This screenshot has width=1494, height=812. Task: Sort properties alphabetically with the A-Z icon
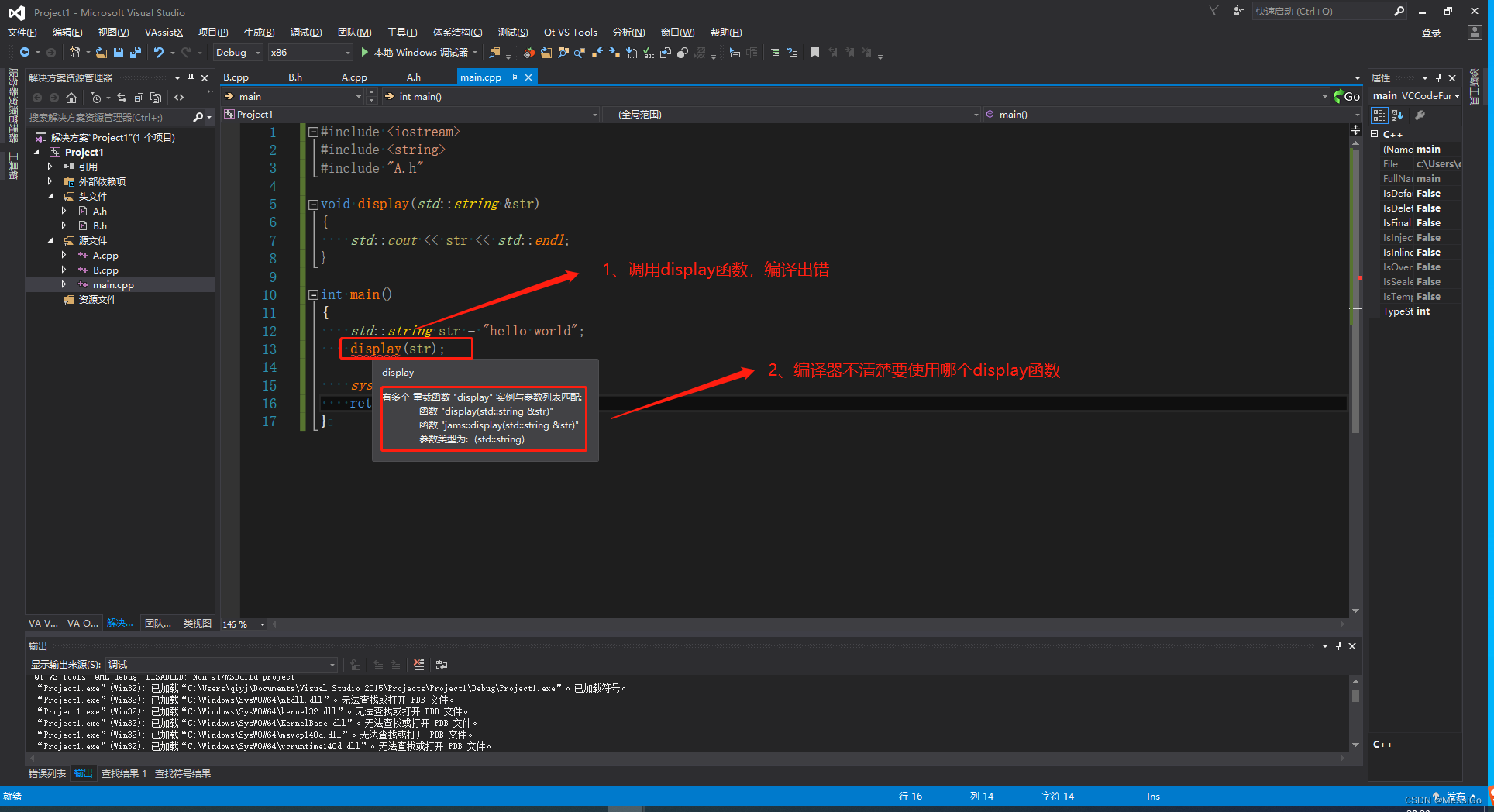click(1397, 115)
